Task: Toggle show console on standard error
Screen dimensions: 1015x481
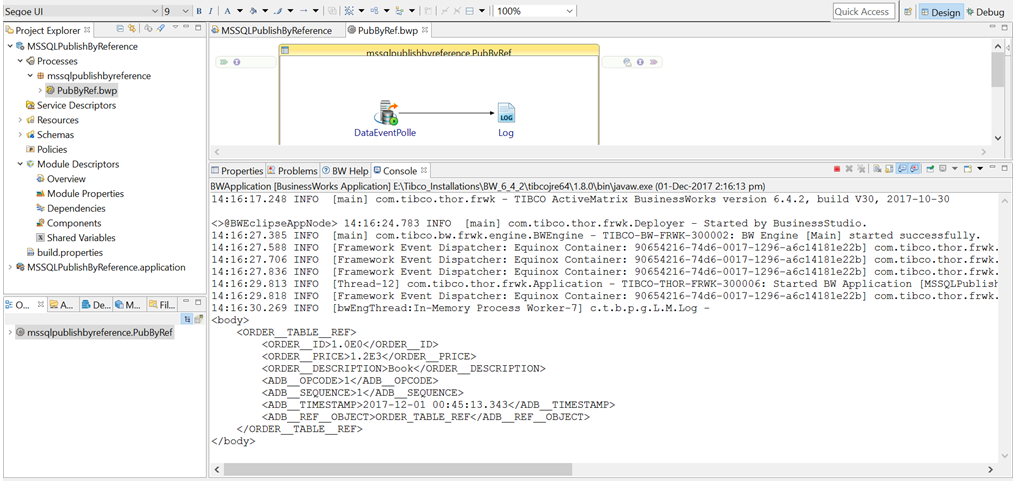Action: pyautogui.click(x=913, y=169)
